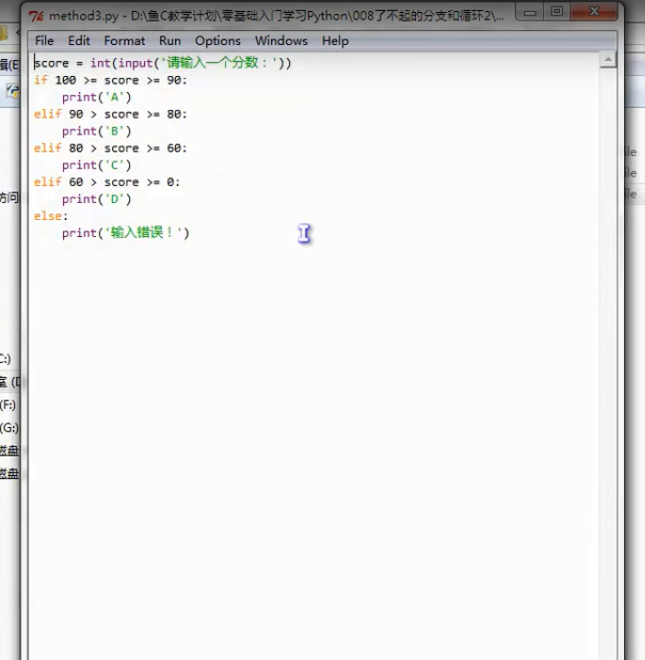Open the Edit menu
645x660 pixels.
[x=79, y=41]
